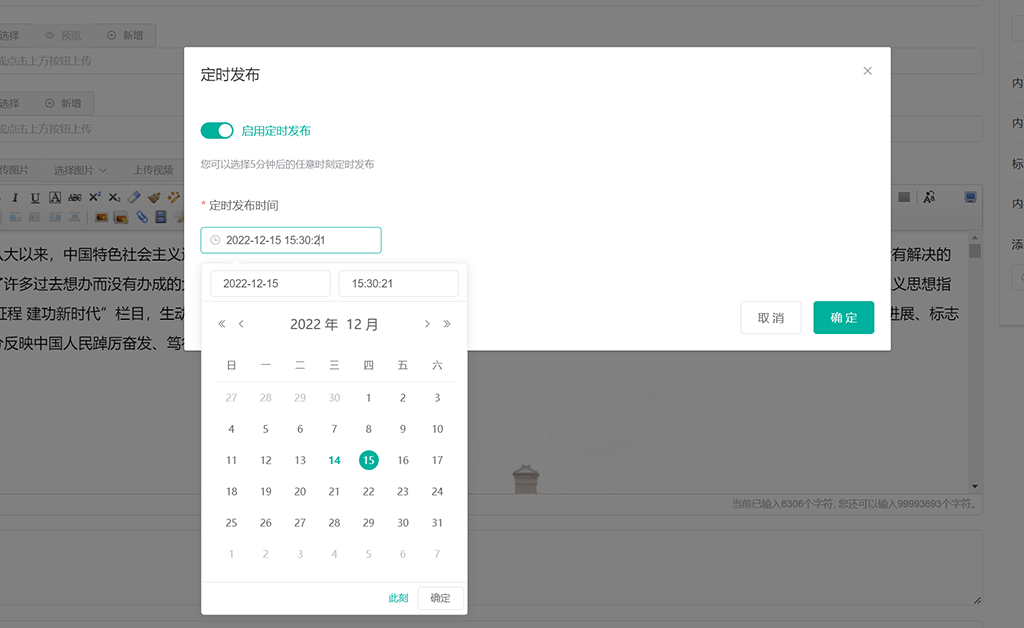Open year selector via 2022 年 header

313,324
